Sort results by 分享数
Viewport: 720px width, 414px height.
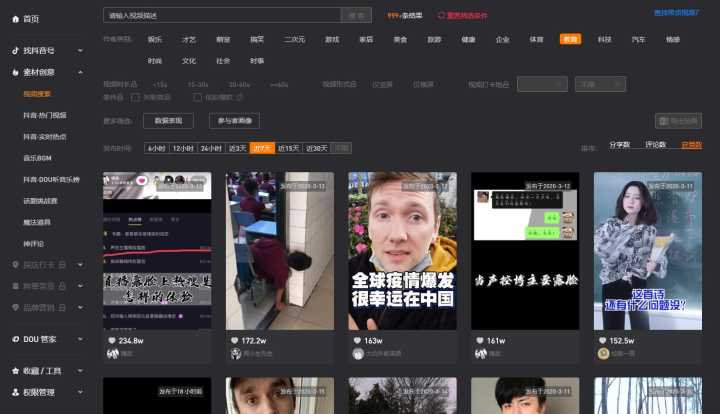(x=619, y=145)
